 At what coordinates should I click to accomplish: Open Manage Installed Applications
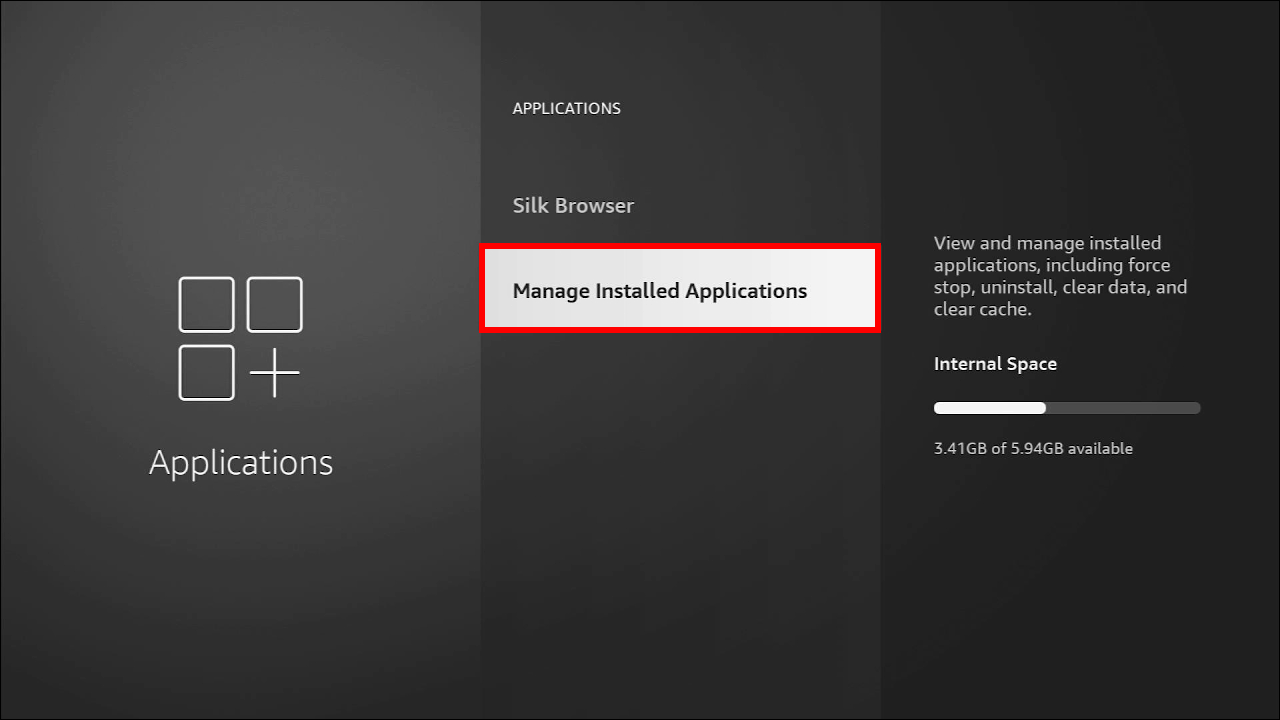click(680, 290)
